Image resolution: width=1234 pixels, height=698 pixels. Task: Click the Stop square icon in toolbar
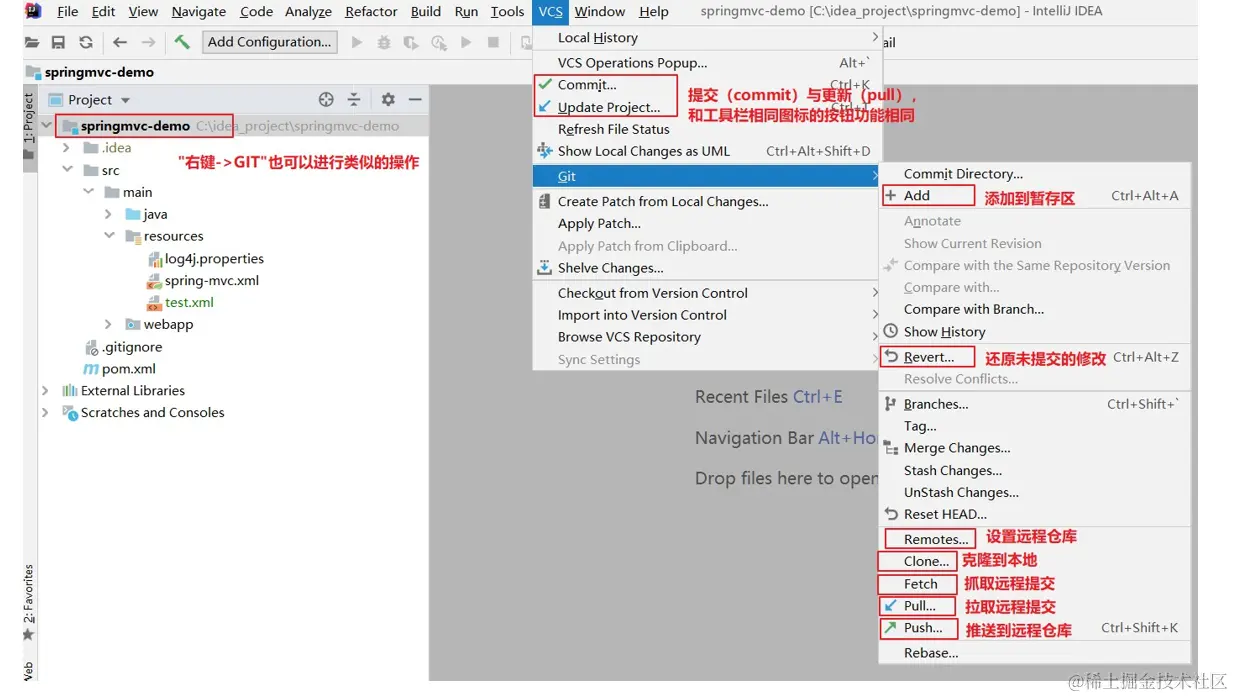pyautogui.click(x=493, y=43)
